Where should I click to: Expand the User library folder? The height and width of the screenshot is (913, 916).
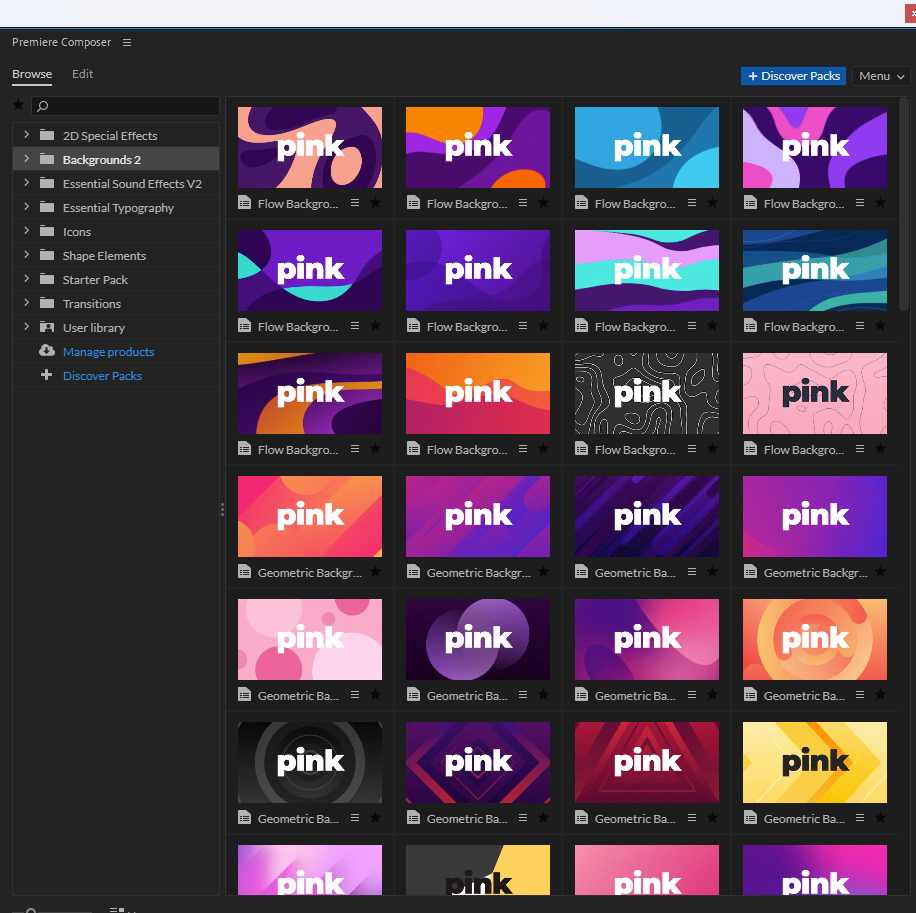point(26,327)
